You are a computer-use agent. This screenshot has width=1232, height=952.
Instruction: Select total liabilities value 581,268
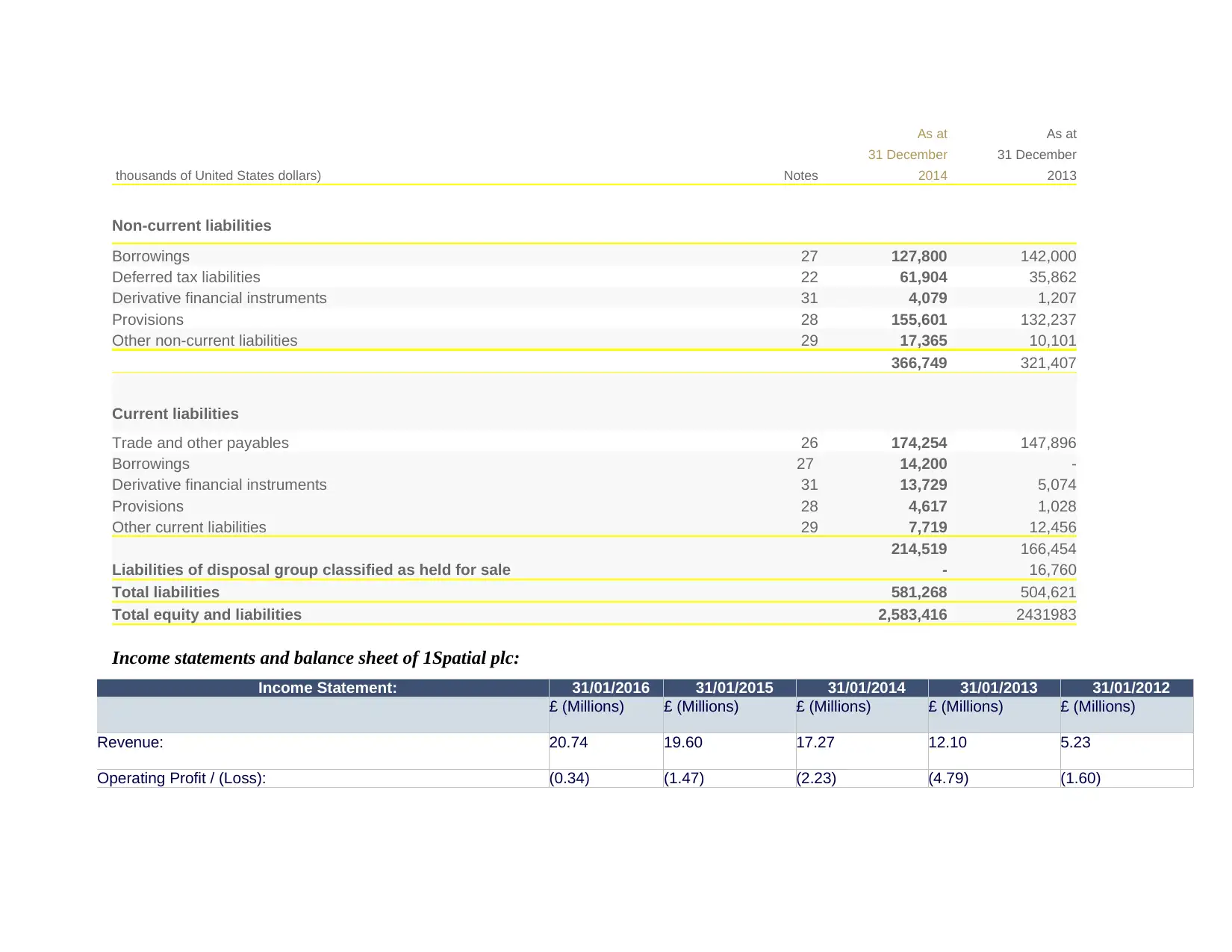(x=918, y=592)
